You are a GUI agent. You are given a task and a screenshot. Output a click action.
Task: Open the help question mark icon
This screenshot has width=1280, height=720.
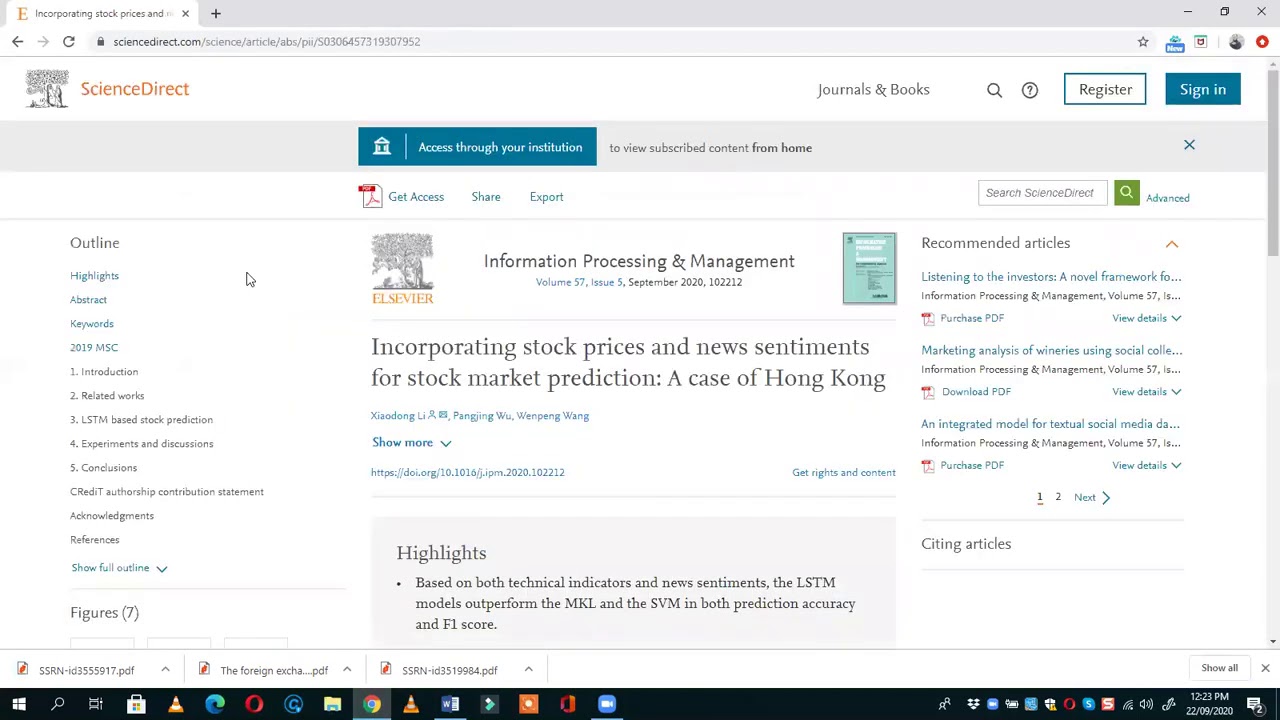tap(1029, 90)
